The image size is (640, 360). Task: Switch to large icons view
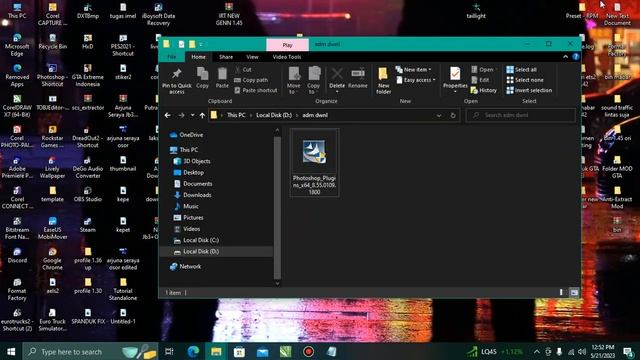point(574,292)
